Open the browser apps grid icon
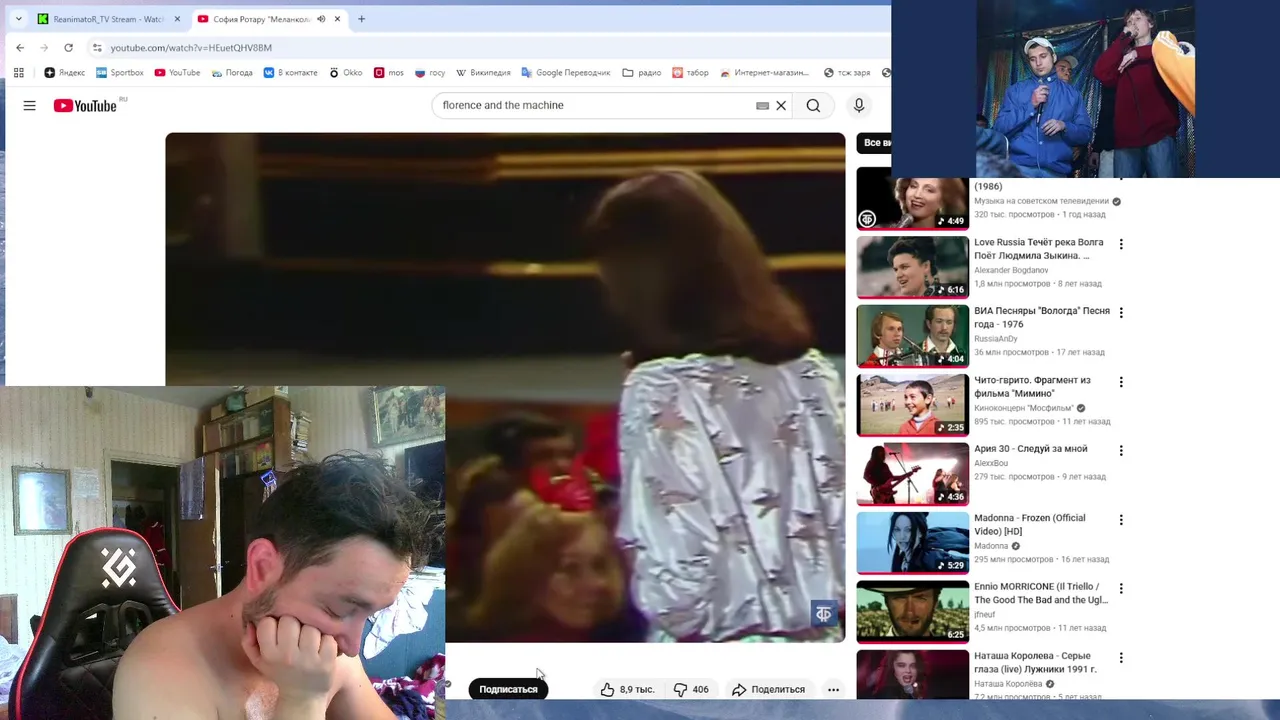The image size is (1280, 720). [18, 72]
